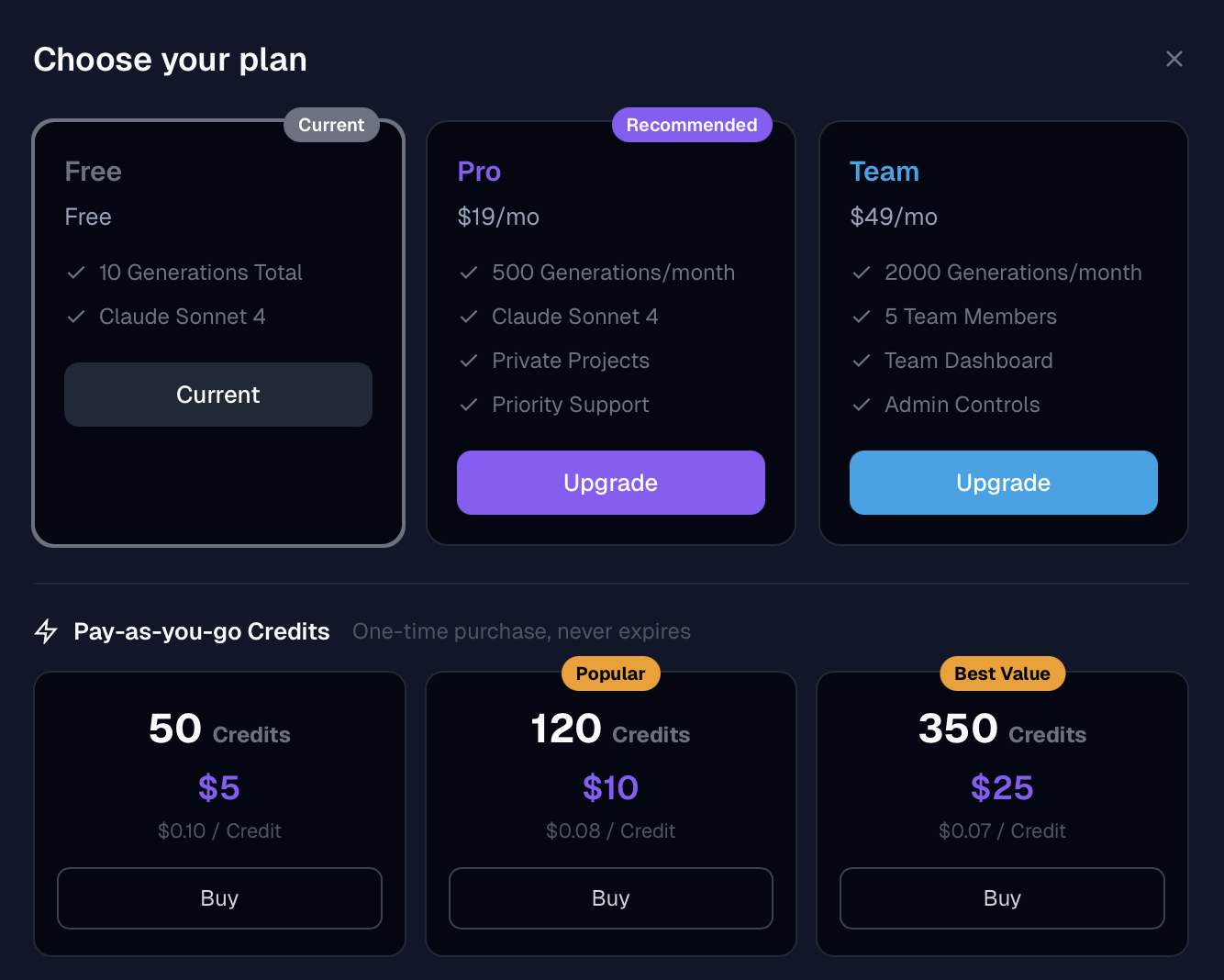Click the $19/mo Pro price text

point(498,217)
